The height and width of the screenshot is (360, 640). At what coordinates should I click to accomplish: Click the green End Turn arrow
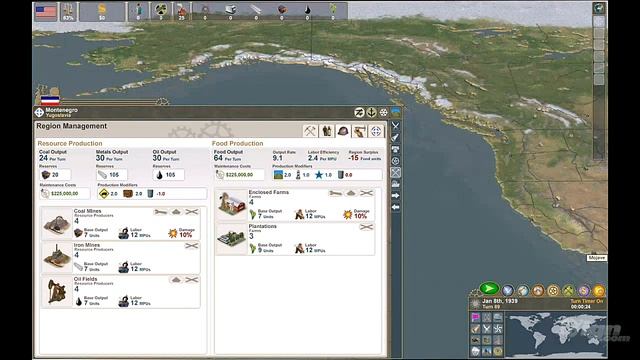(489, 289)
